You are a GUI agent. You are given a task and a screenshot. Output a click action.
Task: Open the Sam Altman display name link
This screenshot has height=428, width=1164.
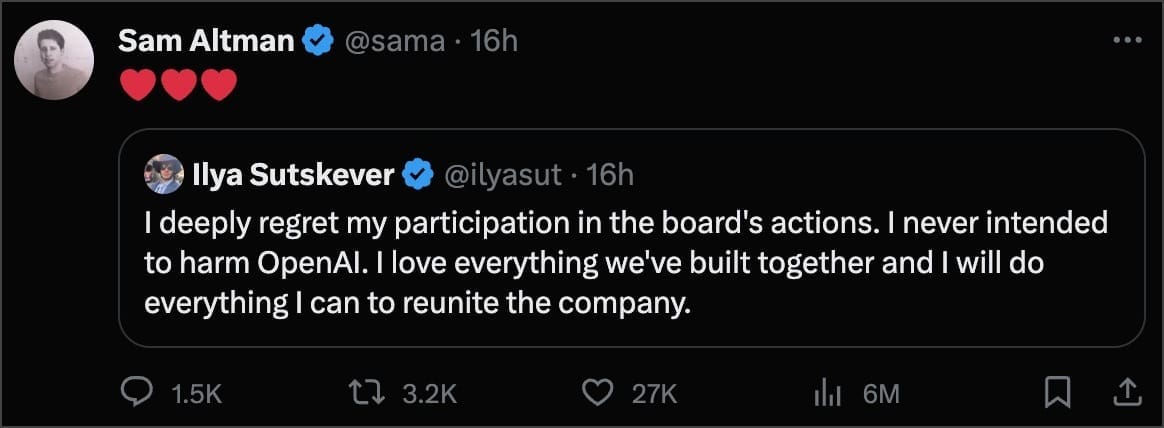pos(206,41)
